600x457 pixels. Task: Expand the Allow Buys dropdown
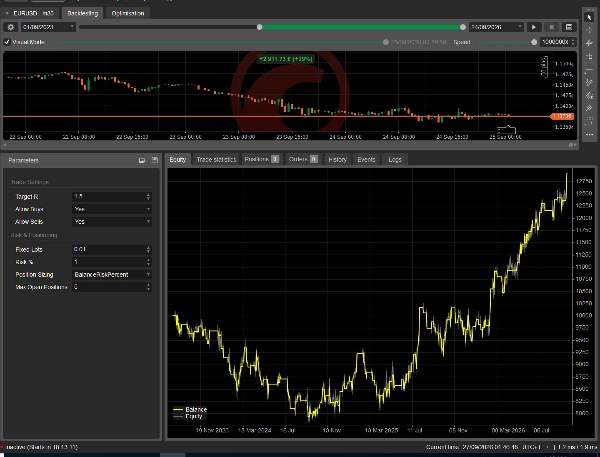112,209
